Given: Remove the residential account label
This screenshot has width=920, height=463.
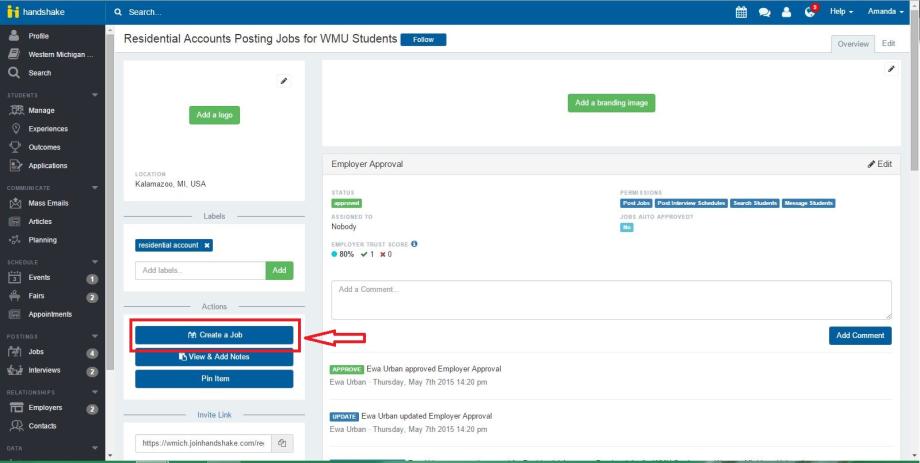Looking at the screenshot, I should tap(207, 245).
